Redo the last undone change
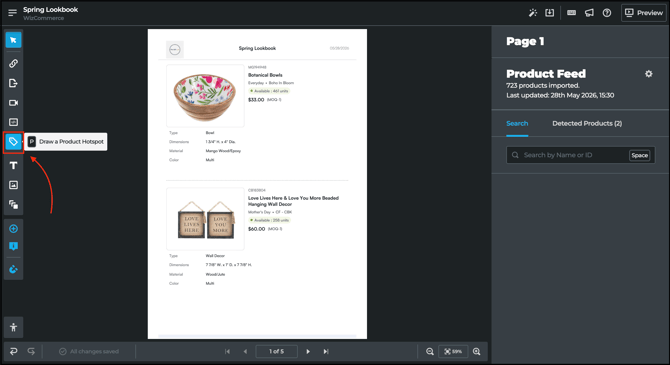 click(31, 351)
